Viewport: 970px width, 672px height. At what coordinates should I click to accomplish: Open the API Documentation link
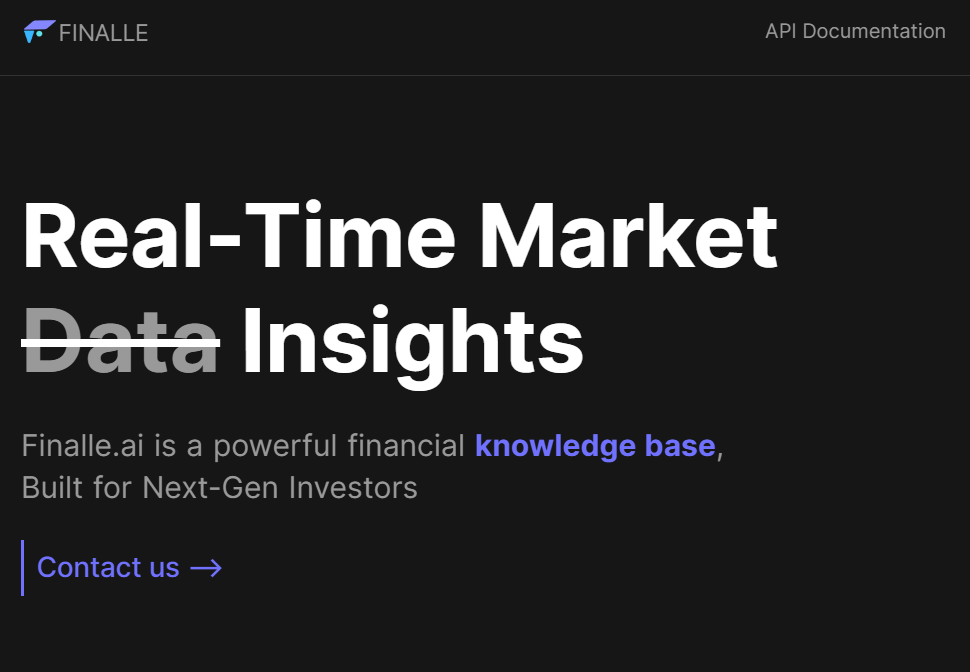coord(855,32)
